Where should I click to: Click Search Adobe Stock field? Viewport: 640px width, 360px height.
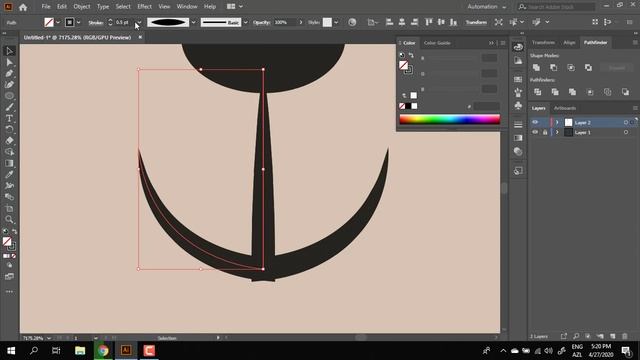pos(556,7)
